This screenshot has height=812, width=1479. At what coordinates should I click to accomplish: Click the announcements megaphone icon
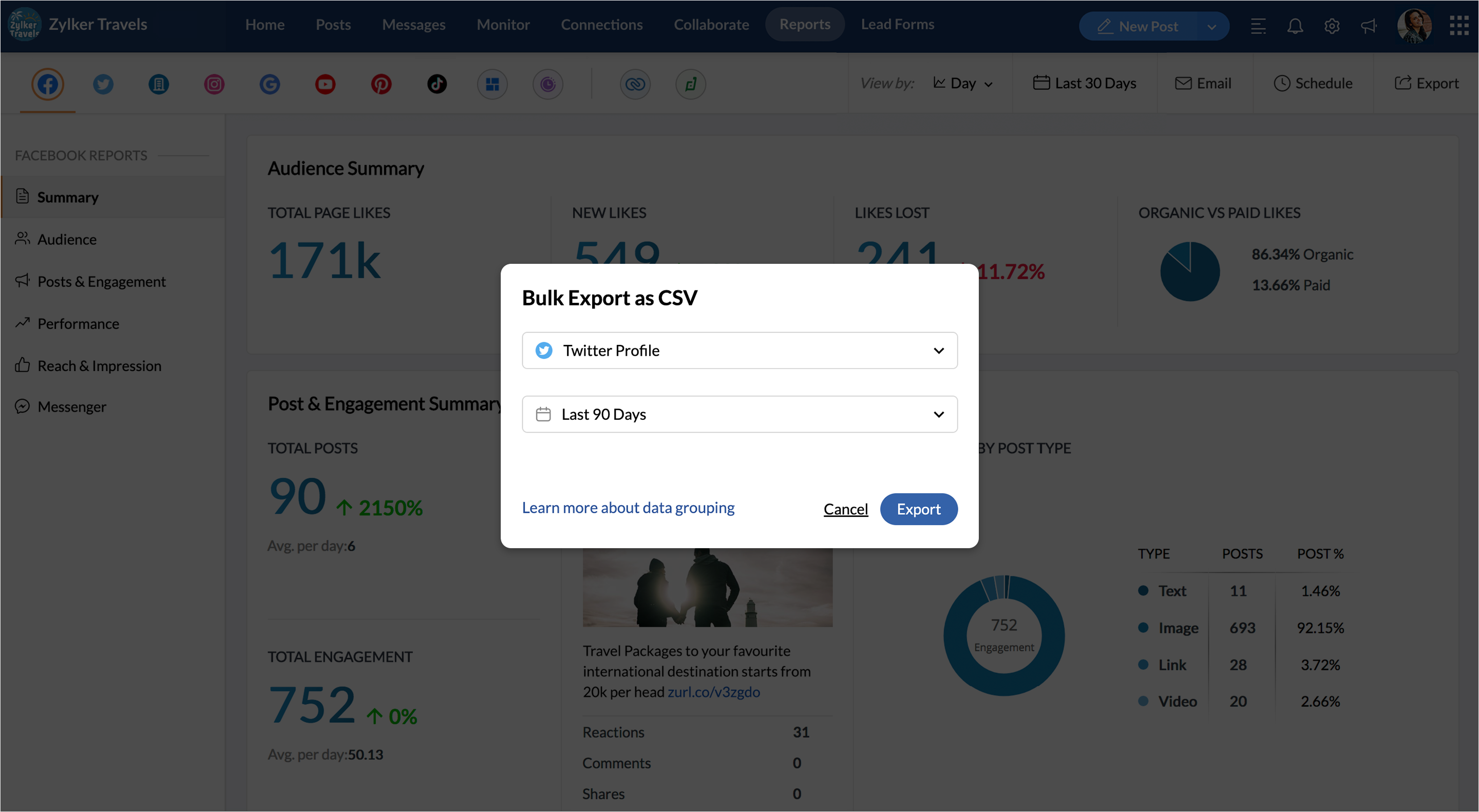(x=1369, y=26)
